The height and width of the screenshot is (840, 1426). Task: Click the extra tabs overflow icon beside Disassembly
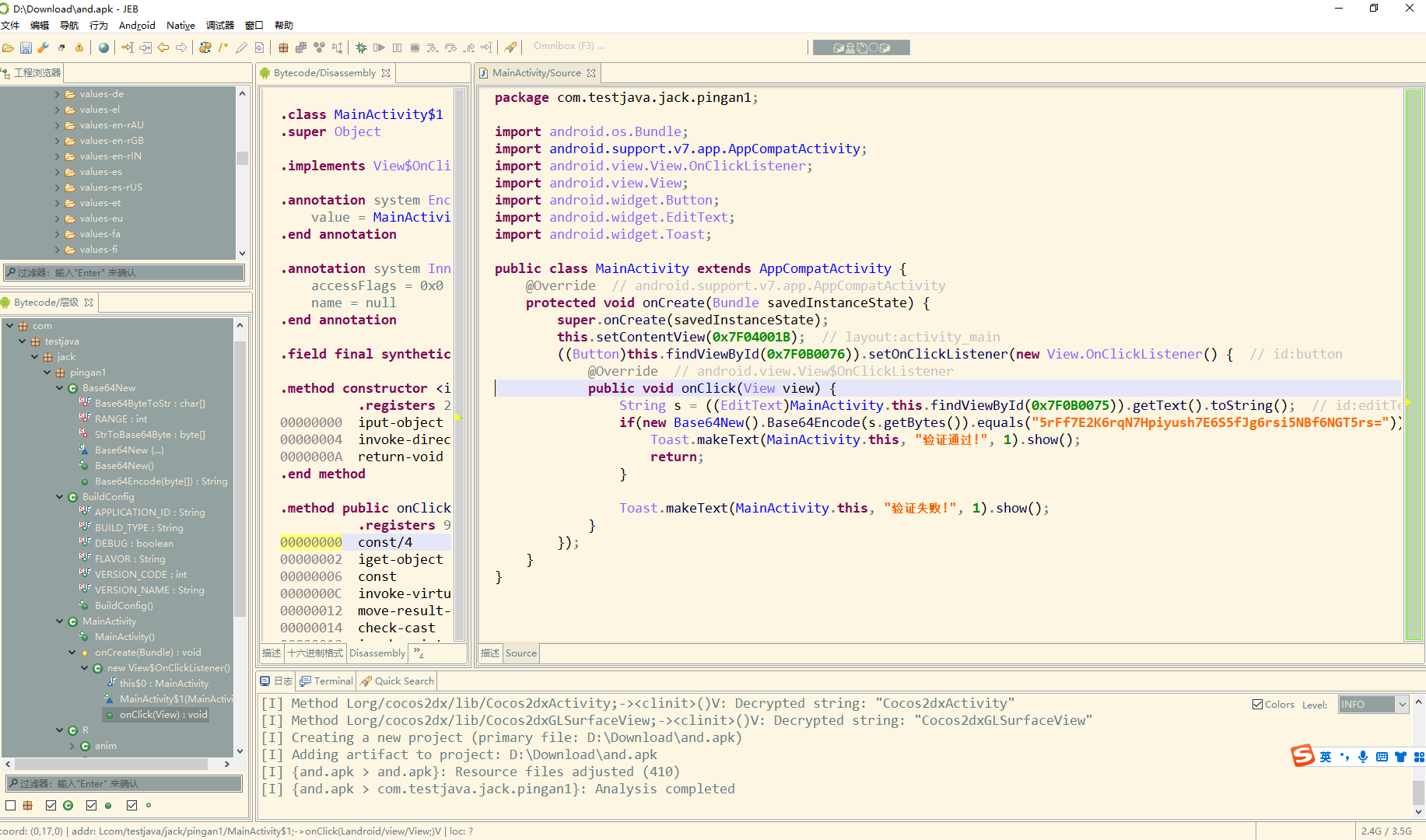pyautogui.click(x=419, y=653)
